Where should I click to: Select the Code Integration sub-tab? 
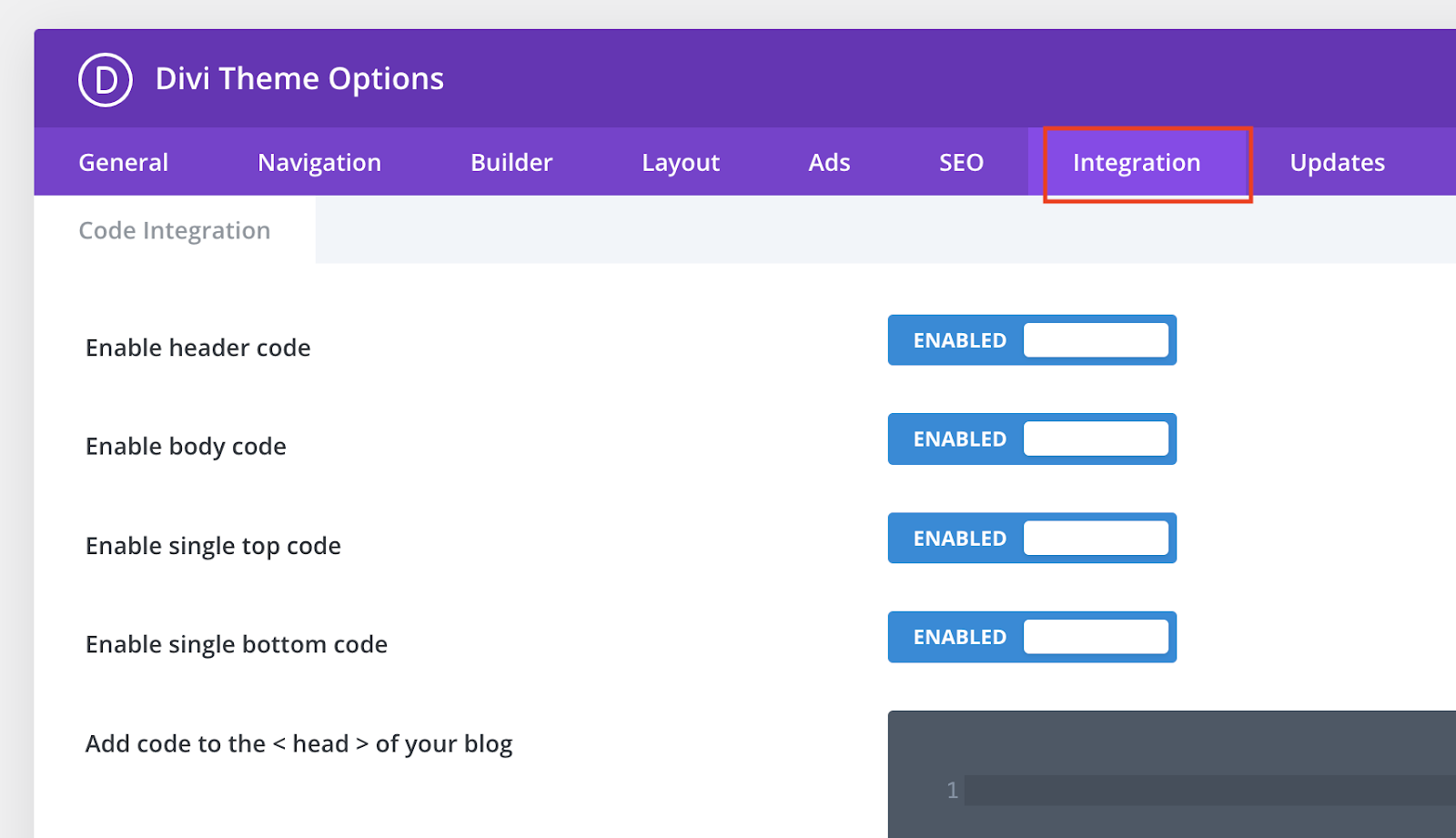coord(175,231)
